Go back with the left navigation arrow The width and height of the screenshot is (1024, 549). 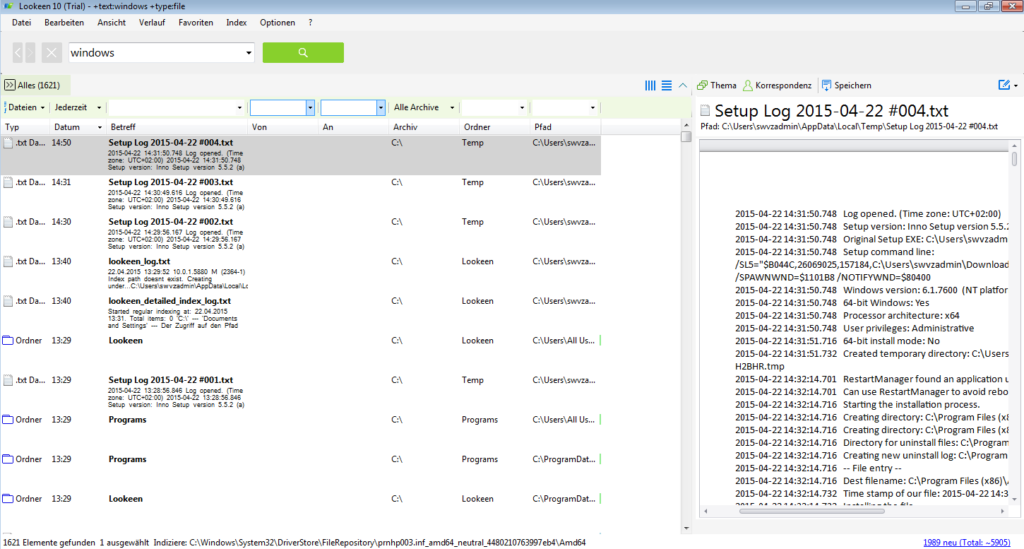[x=18, y=53]
